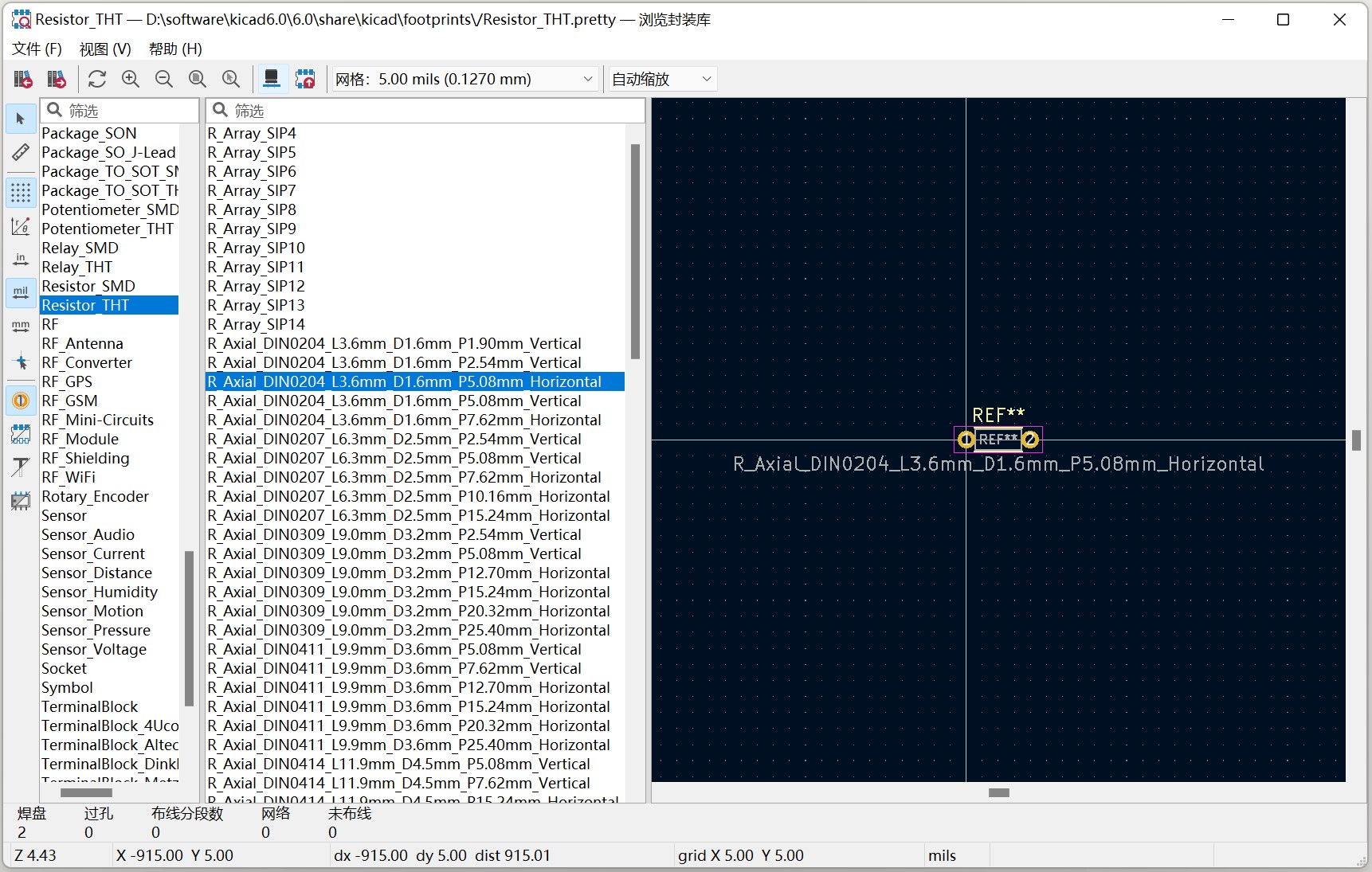Screen dimensions: 1372x872
Task: Select the Socket library
Action: coord(109,668)
